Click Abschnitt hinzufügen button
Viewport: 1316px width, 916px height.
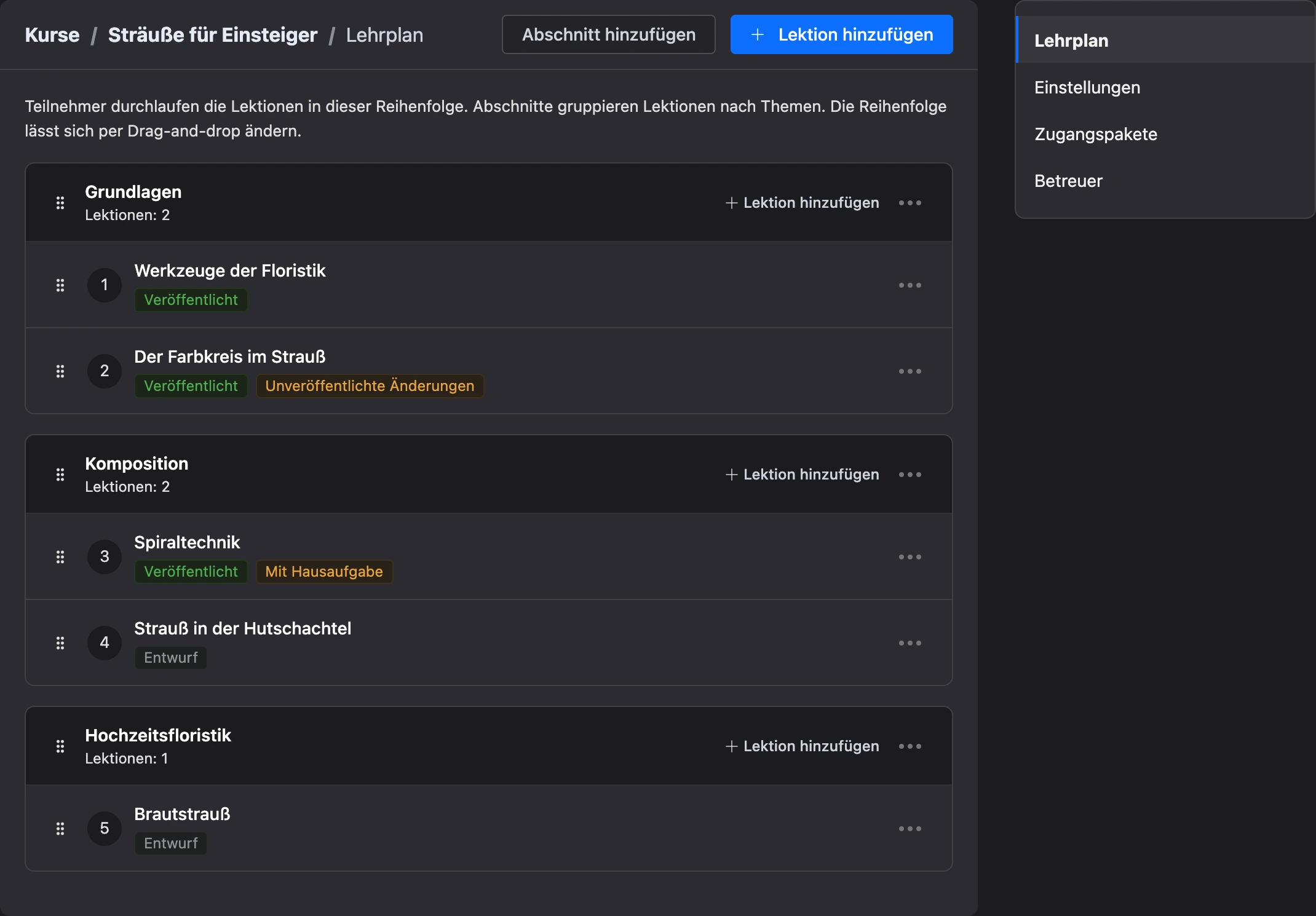point(609,34)
